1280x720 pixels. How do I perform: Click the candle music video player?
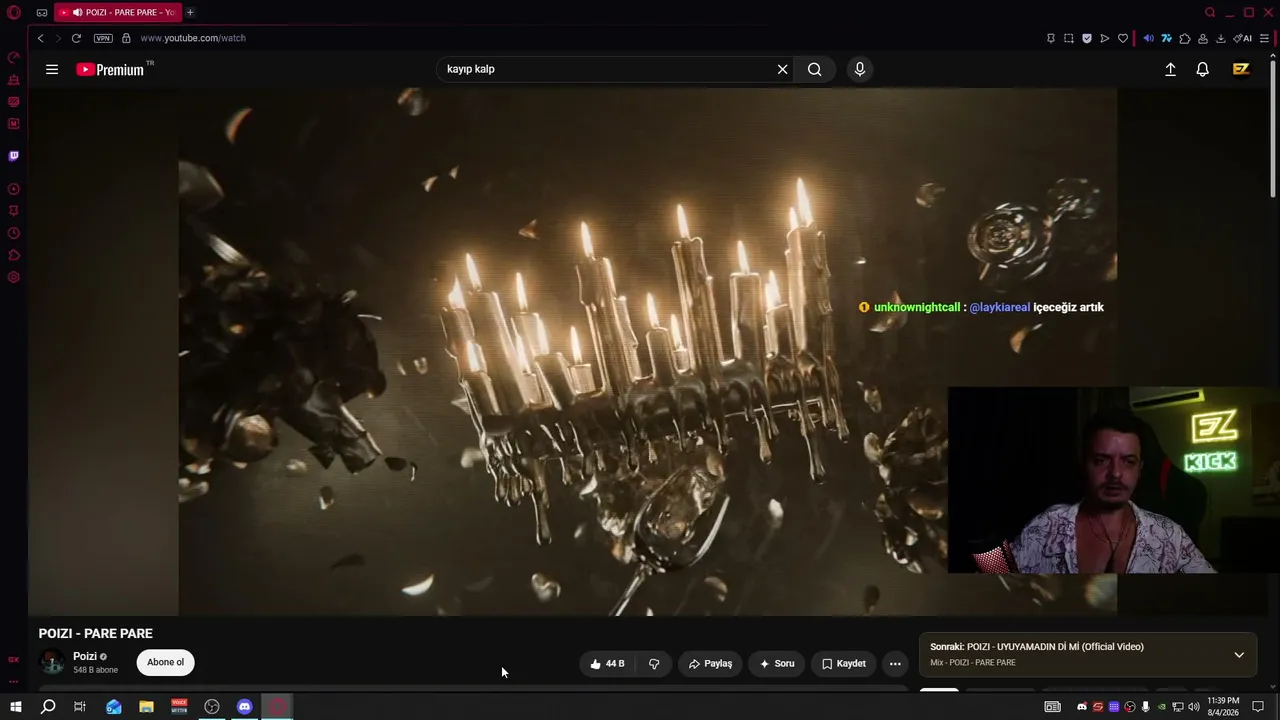[648, 351]
